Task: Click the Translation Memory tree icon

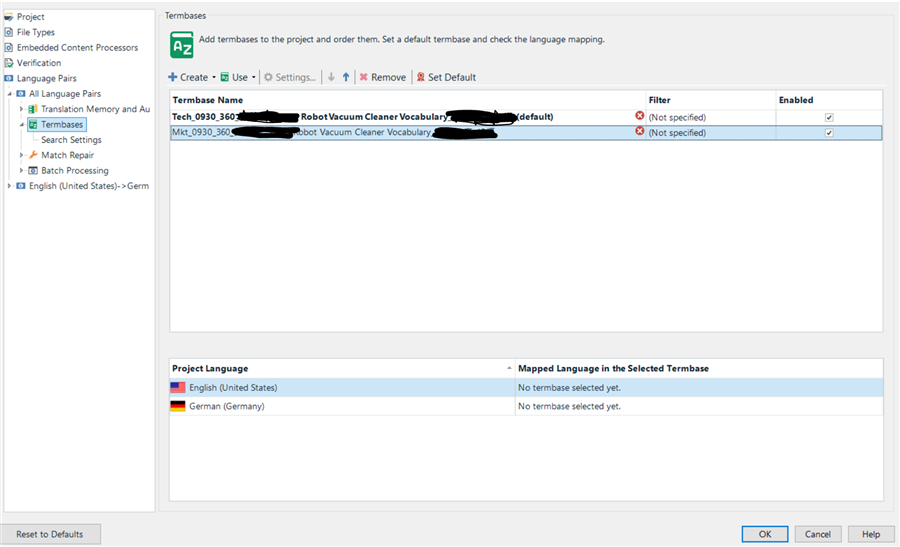Action: point(33,109)
